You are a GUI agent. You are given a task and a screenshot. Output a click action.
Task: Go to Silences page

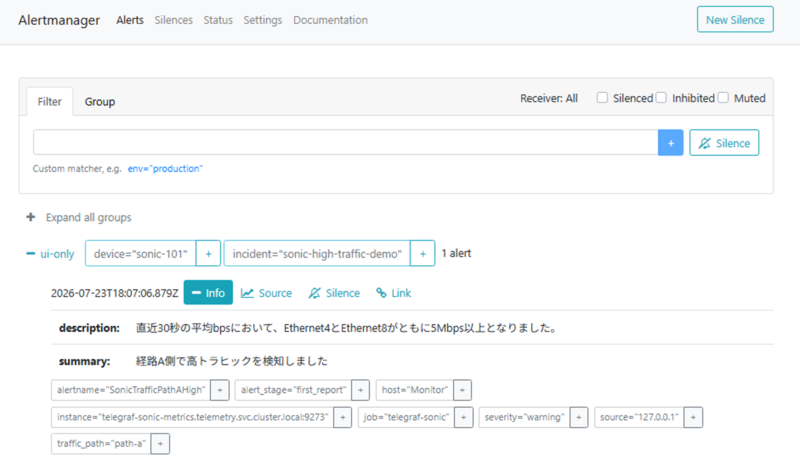point(173,20)
